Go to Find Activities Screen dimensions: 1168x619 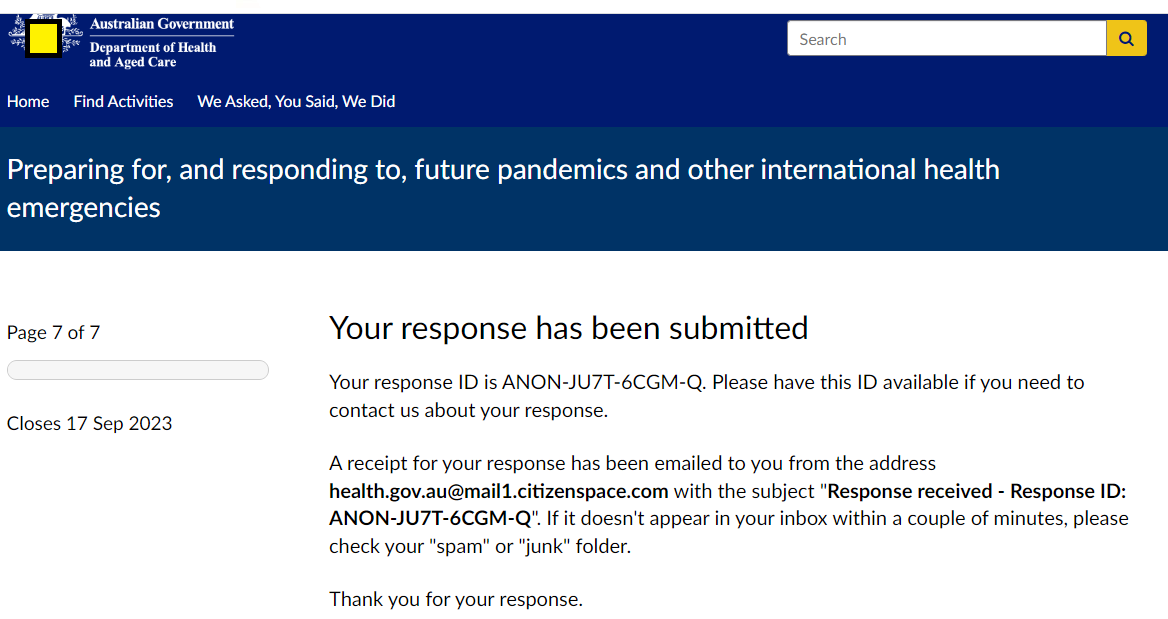click(x=123, y=101)
